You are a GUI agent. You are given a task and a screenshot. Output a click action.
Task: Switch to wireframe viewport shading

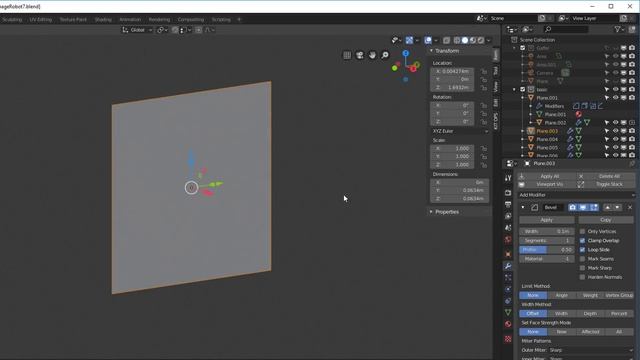(457, 40)
